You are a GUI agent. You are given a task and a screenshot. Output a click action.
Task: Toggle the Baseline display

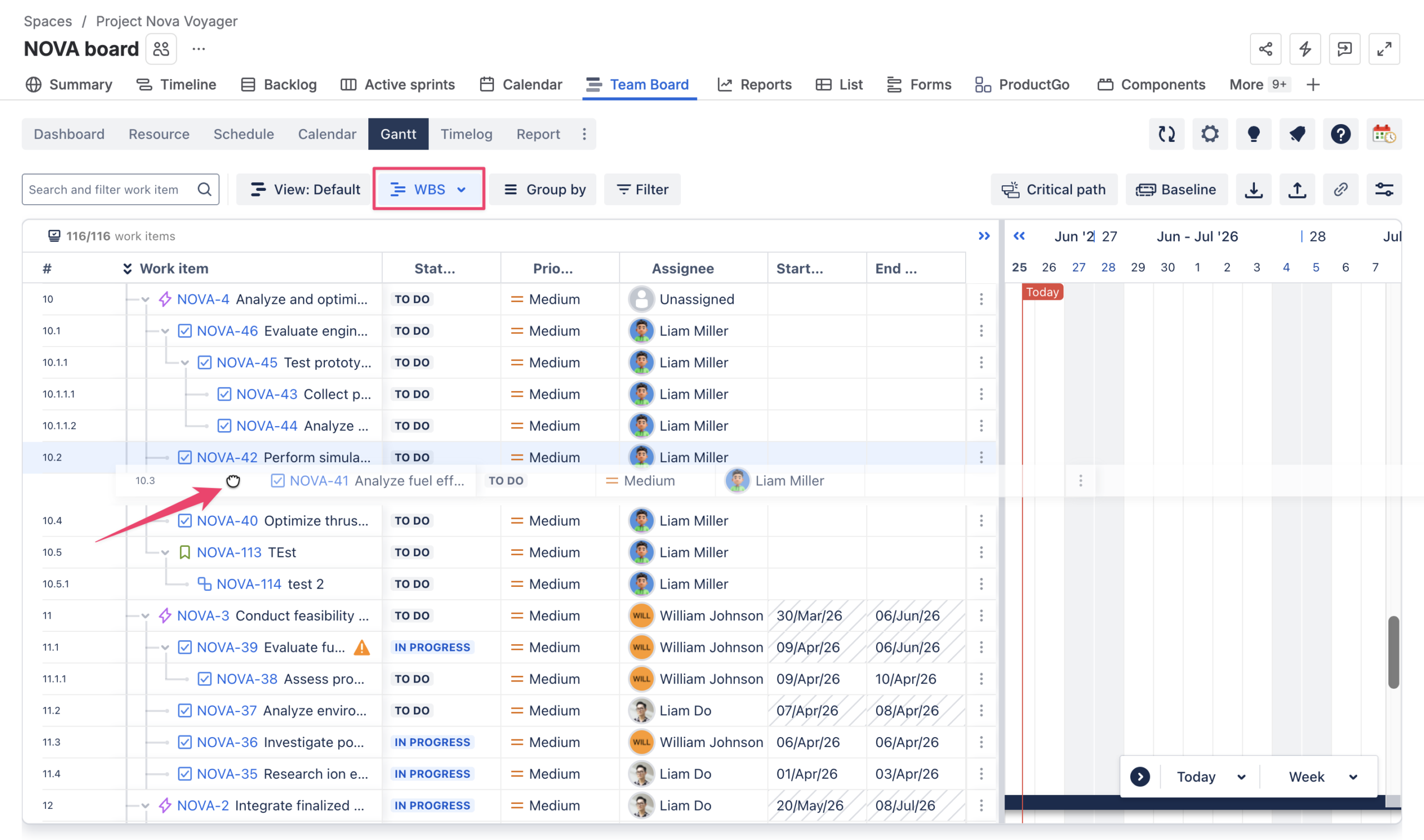[1176, 189]
